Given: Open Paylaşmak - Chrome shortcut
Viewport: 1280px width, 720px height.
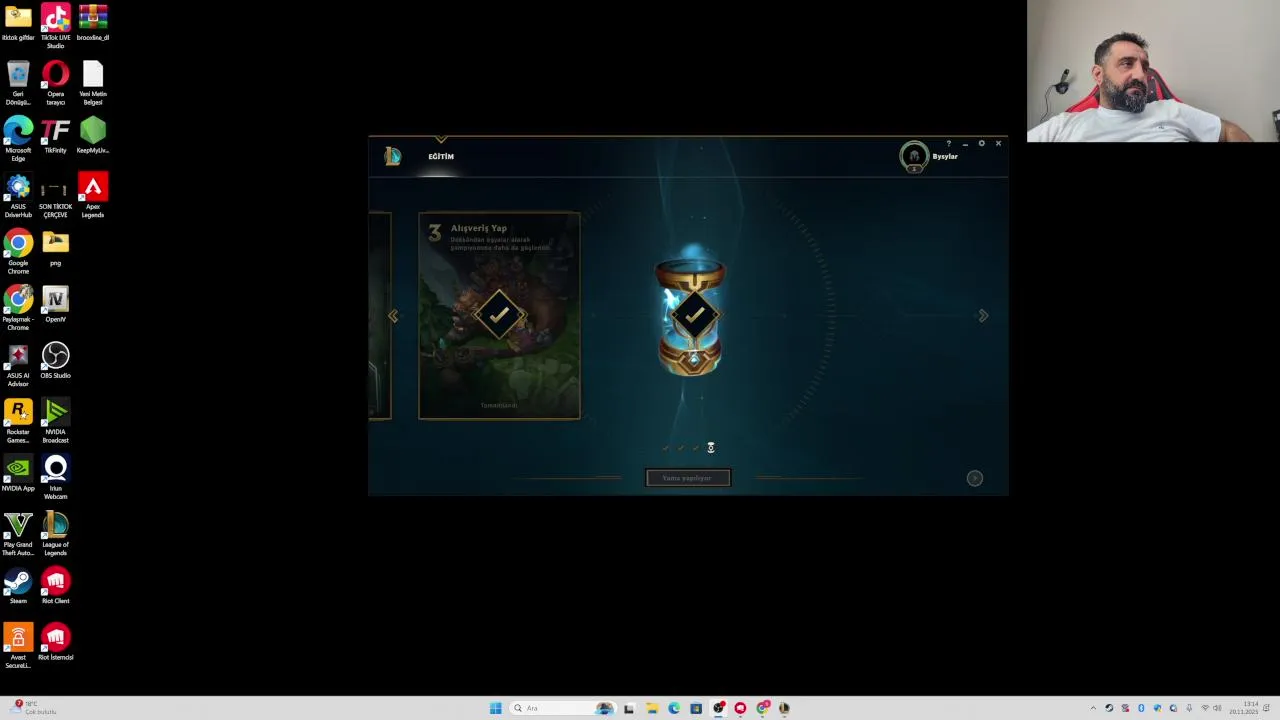Looking at the screenshot, I should (x=18, y=309).
